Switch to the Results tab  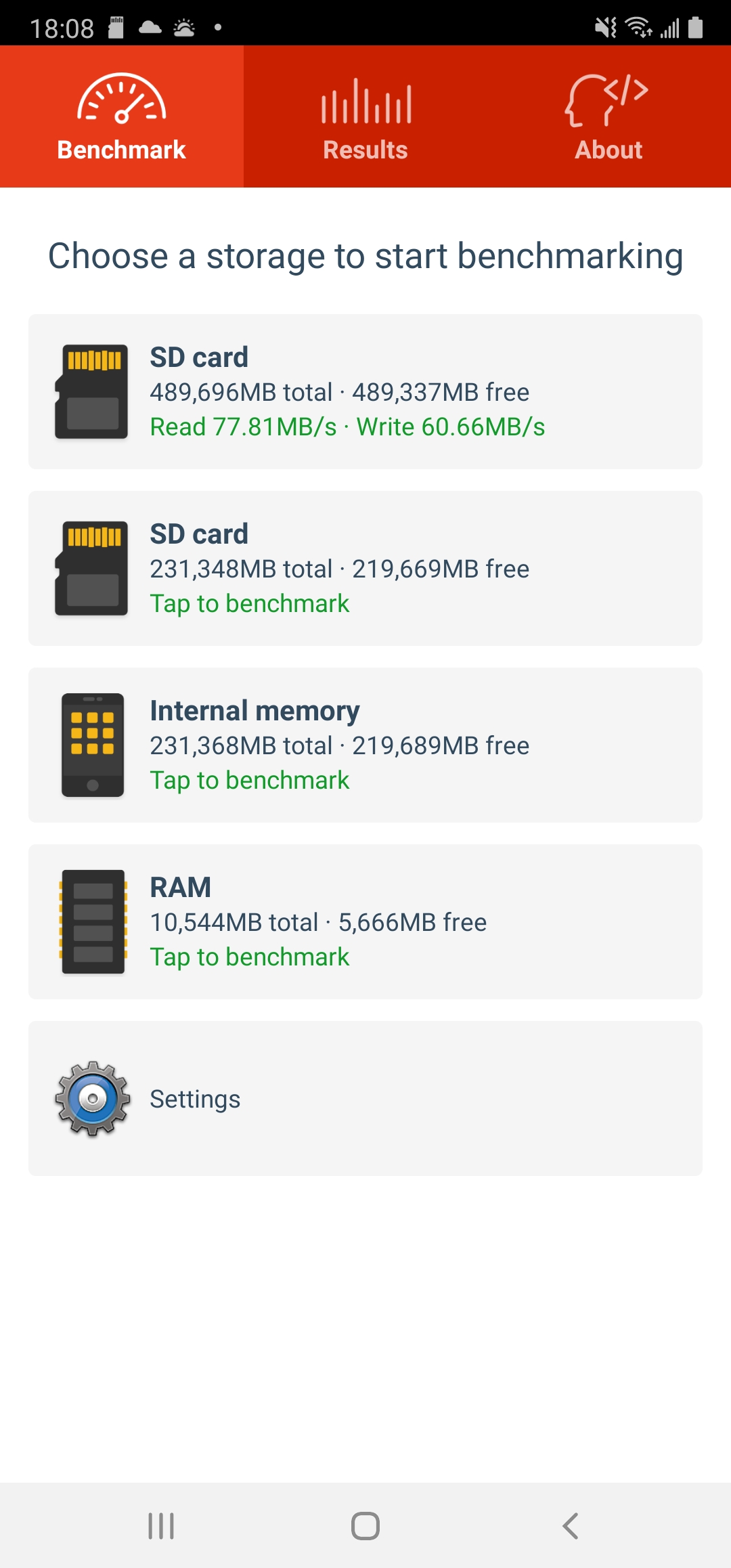tap(365, 150)
